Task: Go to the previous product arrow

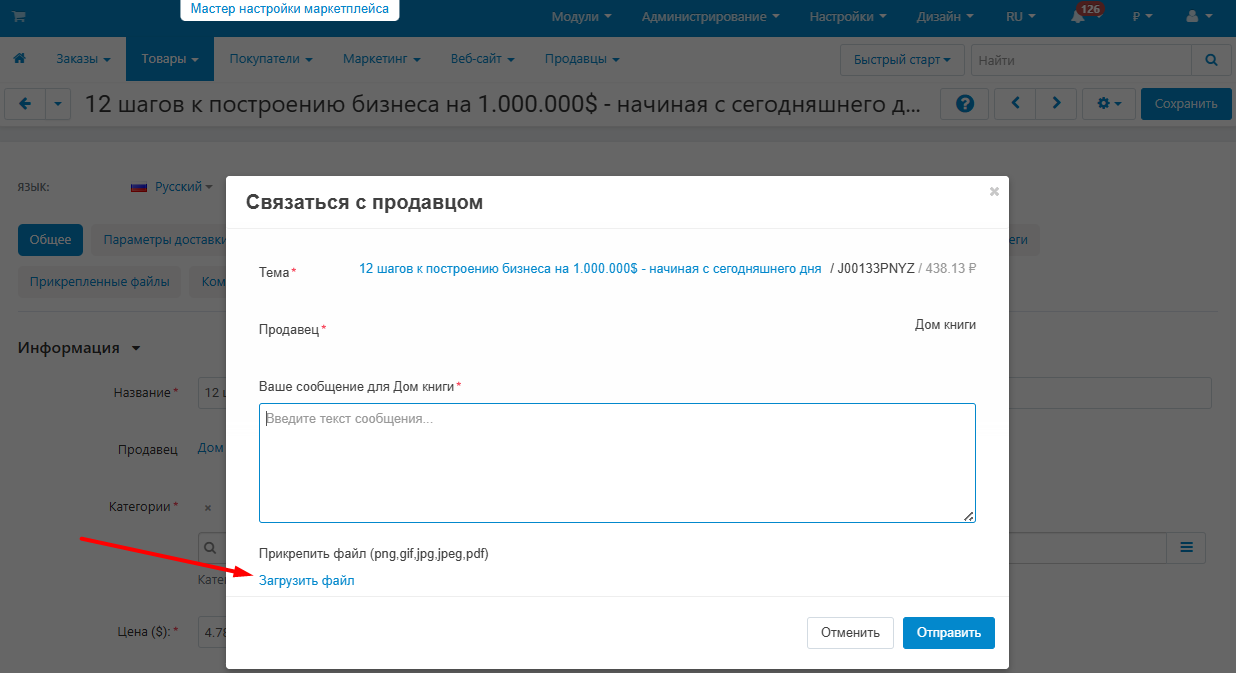Action: tap(1015, 104)
